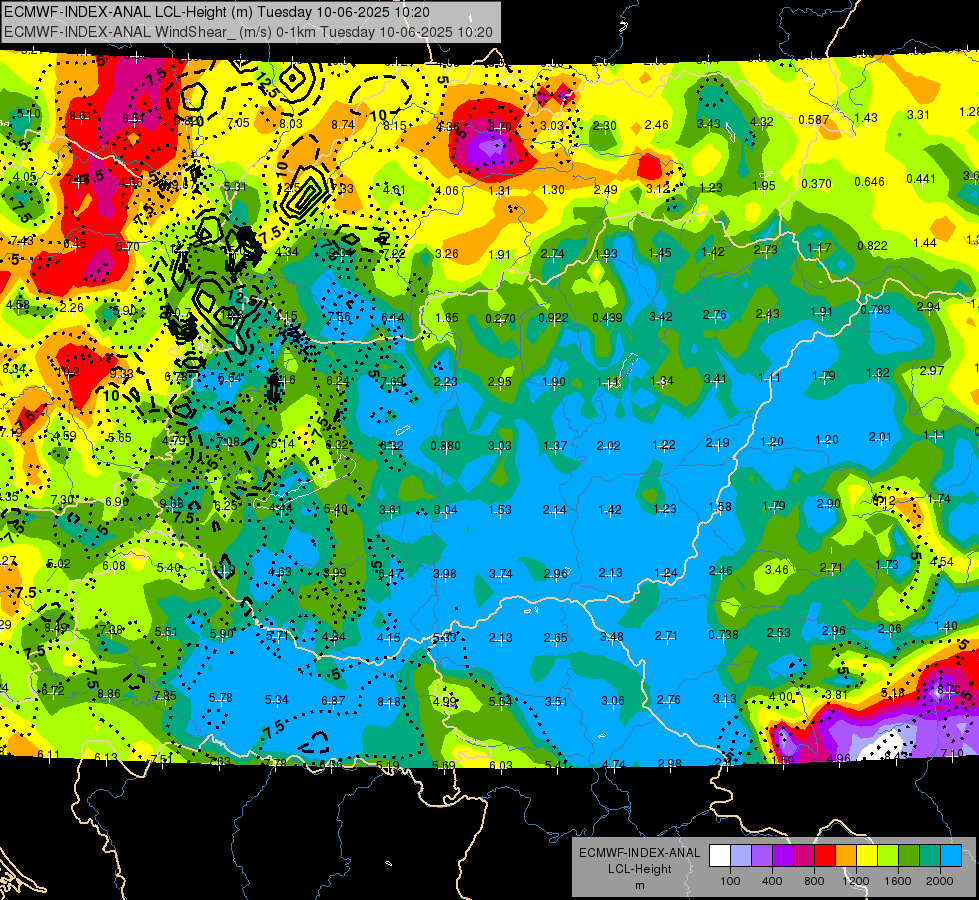Click the ECMWF-INDEX-ANAL title in the legend box
The height and width of the screenshot is (900, 979).
pos(639,853)
